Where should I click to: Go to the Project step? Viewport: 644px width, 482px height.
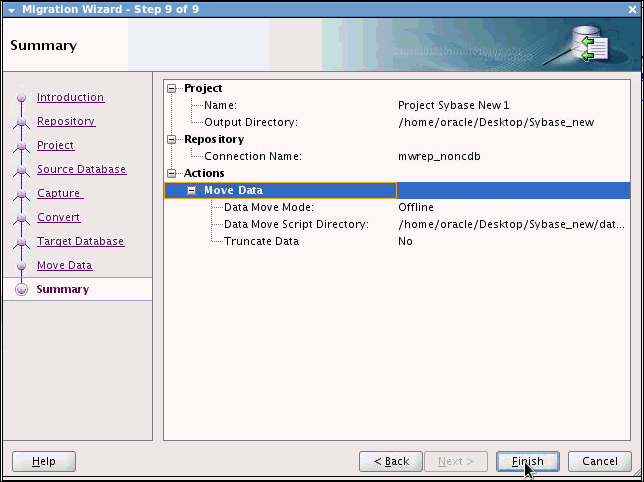pyautogui.click(x=55, y=145)
